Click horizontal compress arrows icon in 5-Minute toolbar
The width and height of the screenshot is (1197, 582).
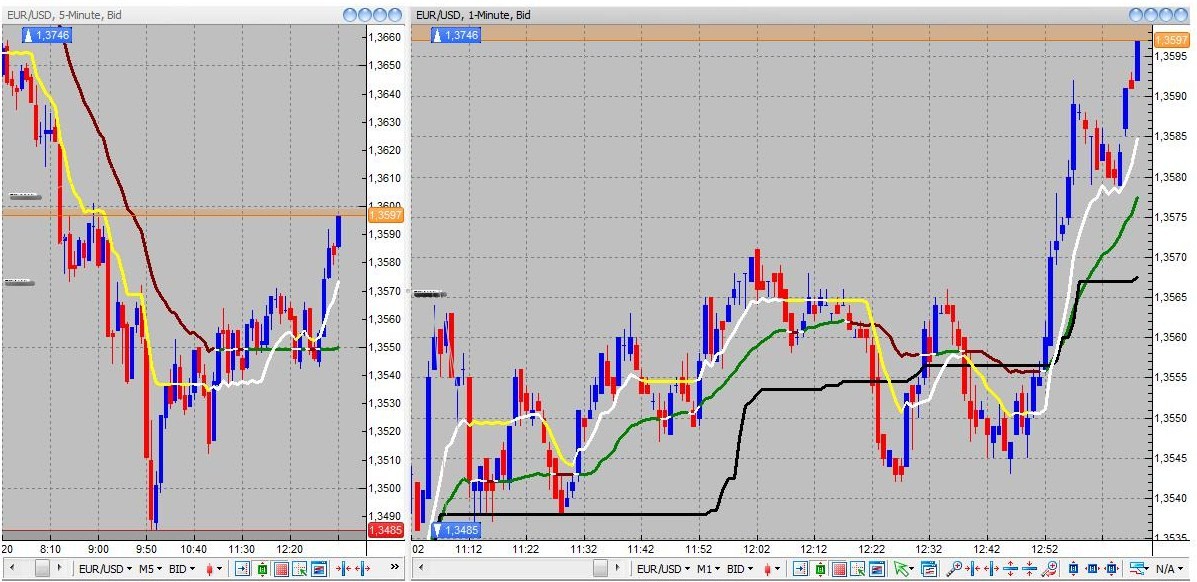[343, 568]
